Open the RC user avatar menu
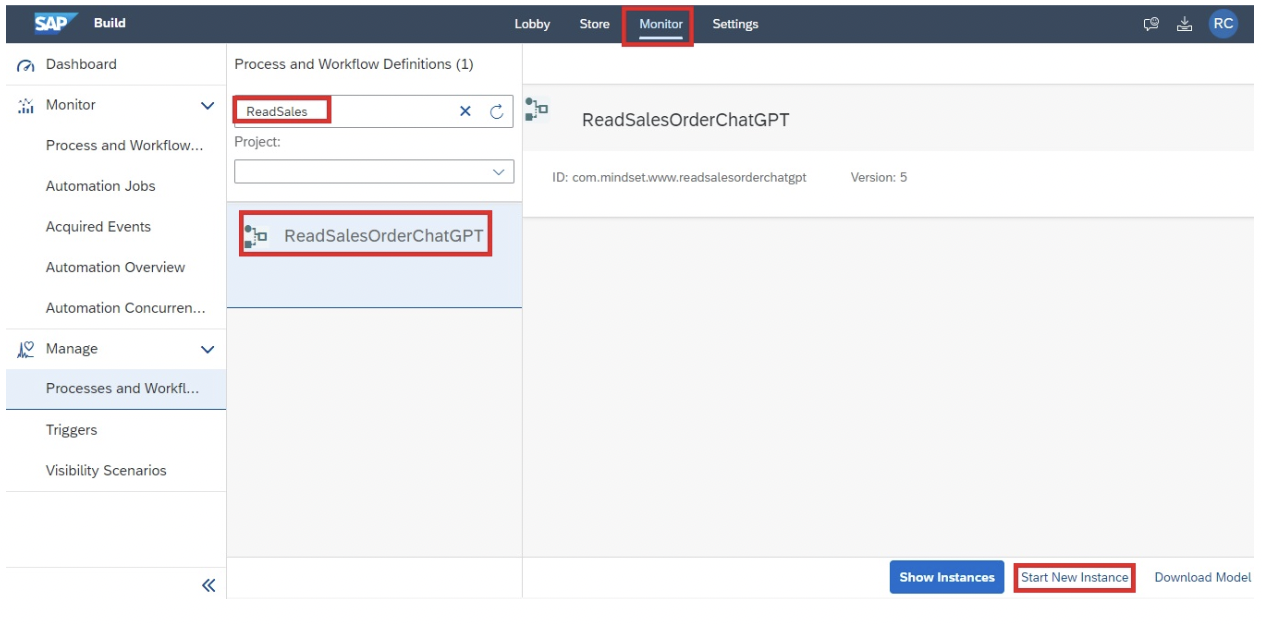The image size is (1262, 624). (1223, 24)
